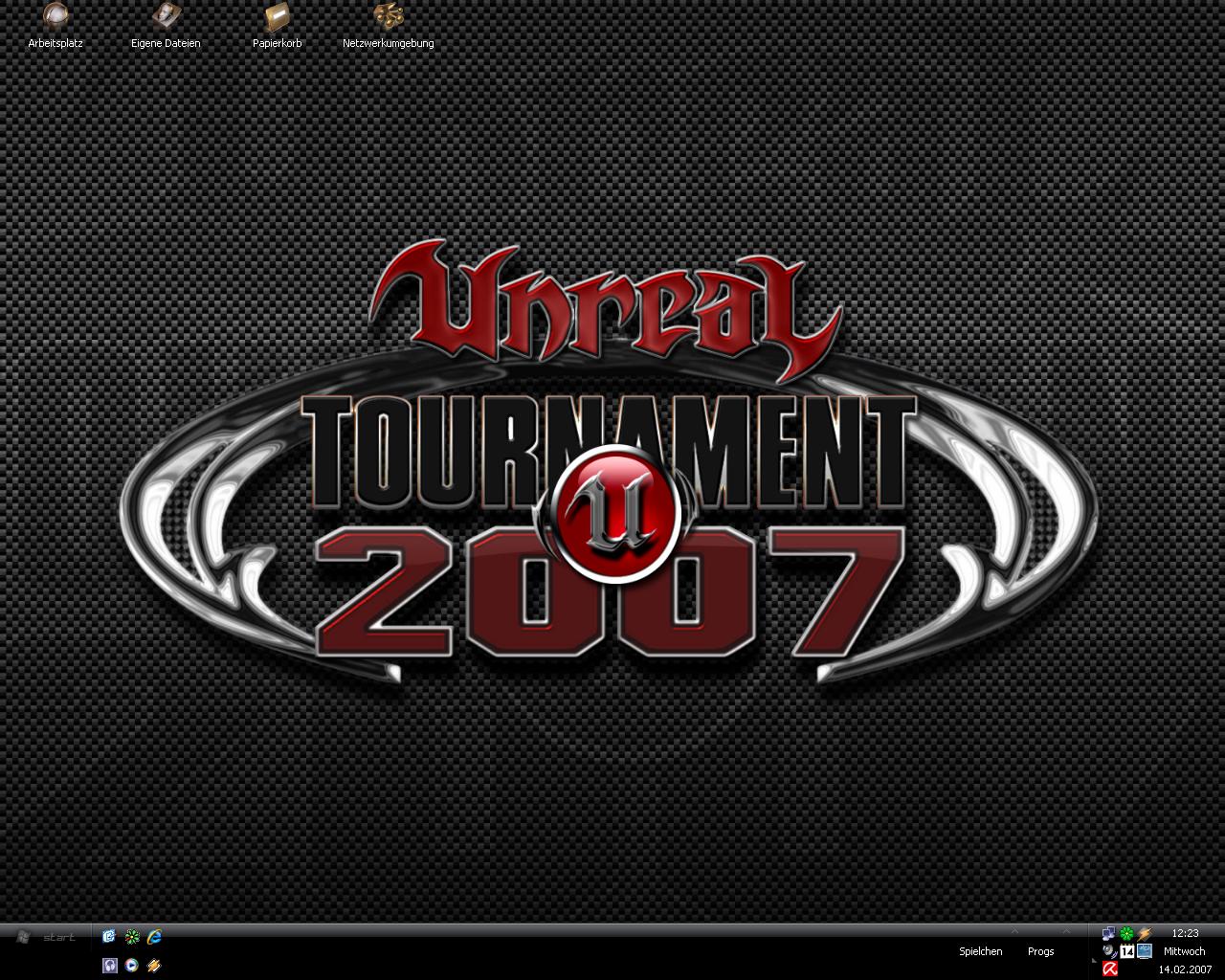Click the 12:23 clock time

[1185, 933]
